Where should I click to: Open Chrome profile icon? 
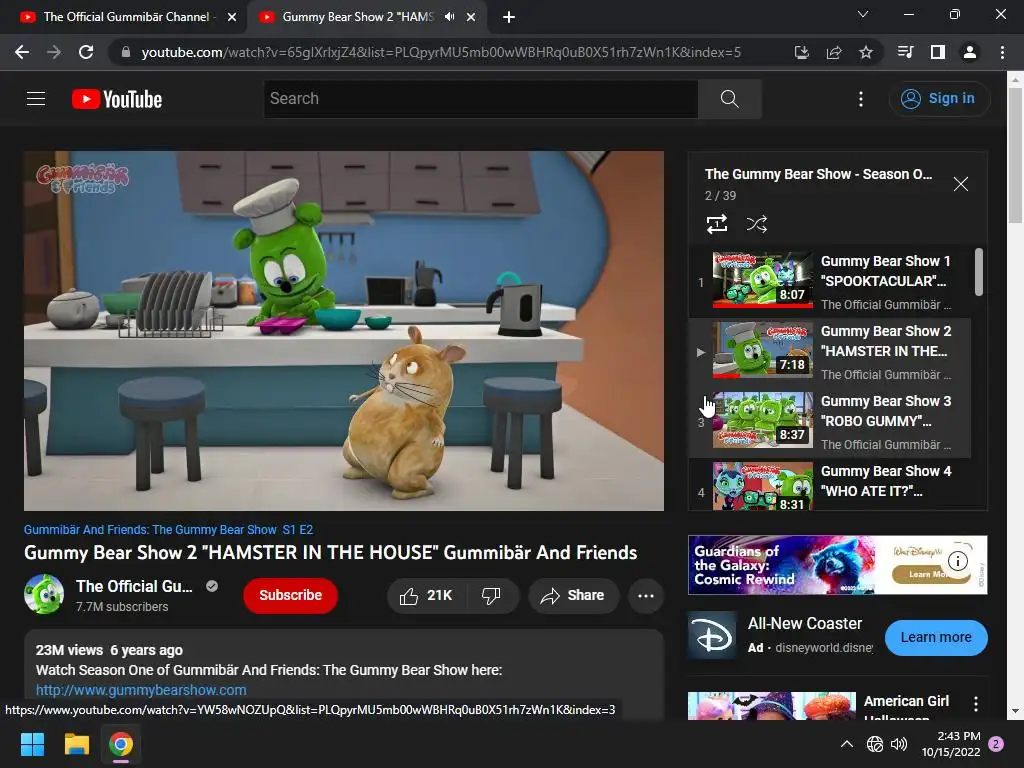coord(970,52)
